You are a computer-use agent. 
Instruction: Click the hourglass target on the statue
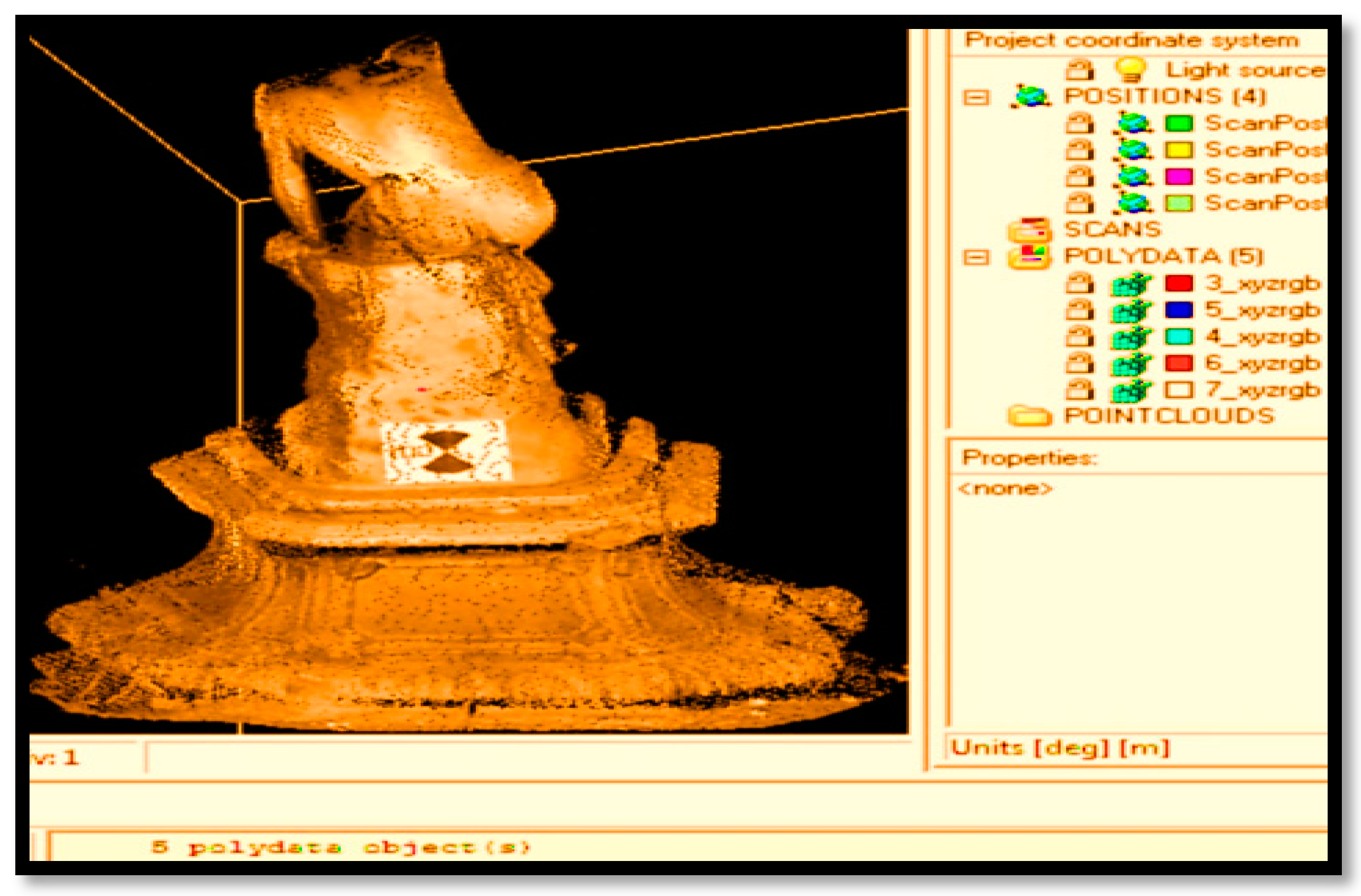pos(445,452)
